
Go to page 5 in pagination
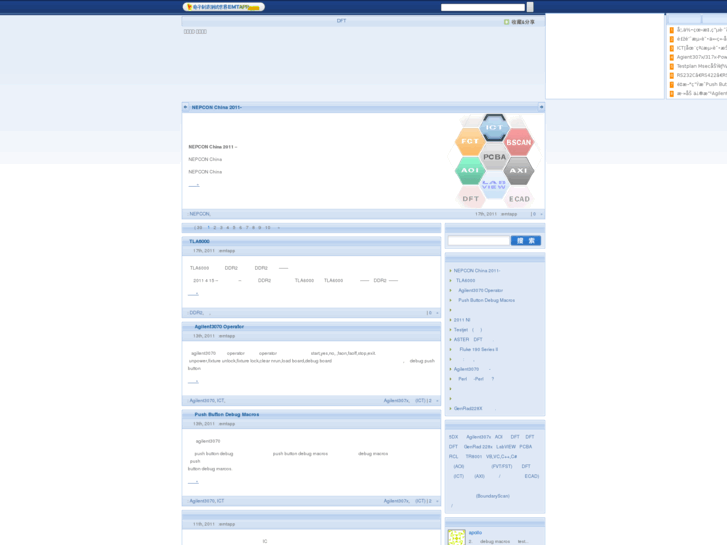(234, 228)
